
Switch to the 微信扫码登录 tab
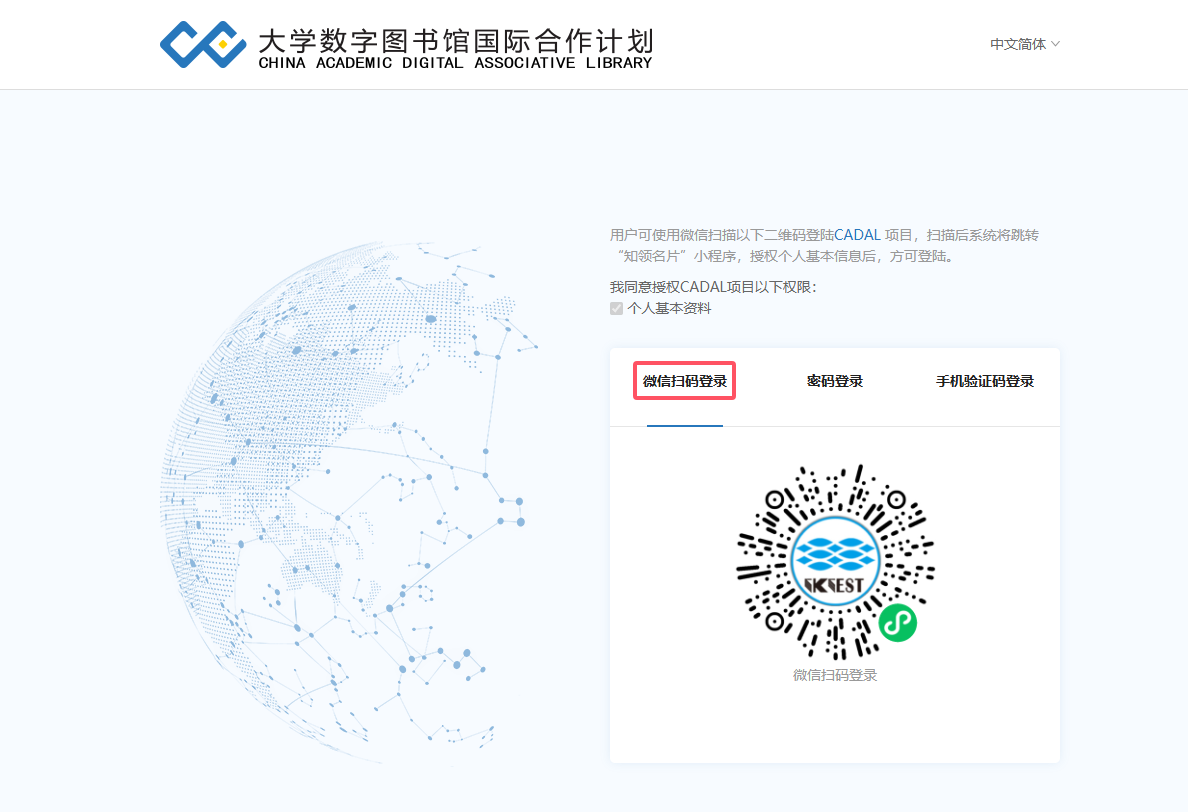(685, 381)
